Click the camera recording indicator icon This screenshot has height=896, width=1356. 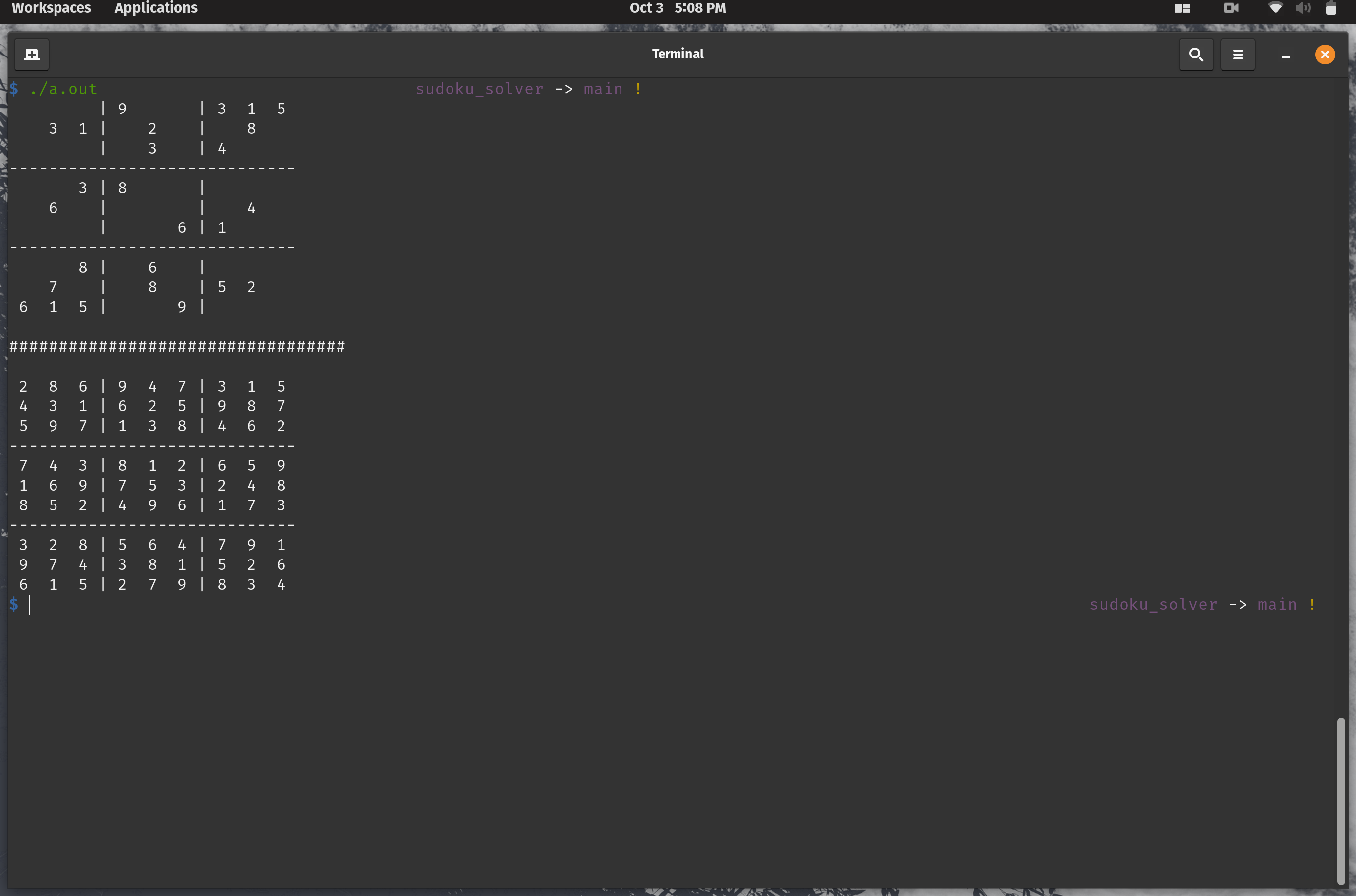(x=1231, y=8)
